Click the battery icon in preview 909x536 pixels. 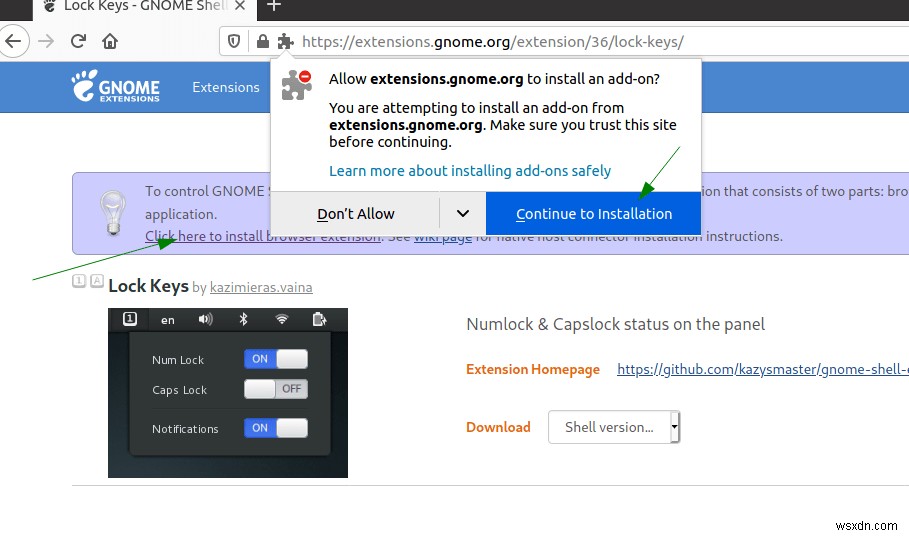319,319
